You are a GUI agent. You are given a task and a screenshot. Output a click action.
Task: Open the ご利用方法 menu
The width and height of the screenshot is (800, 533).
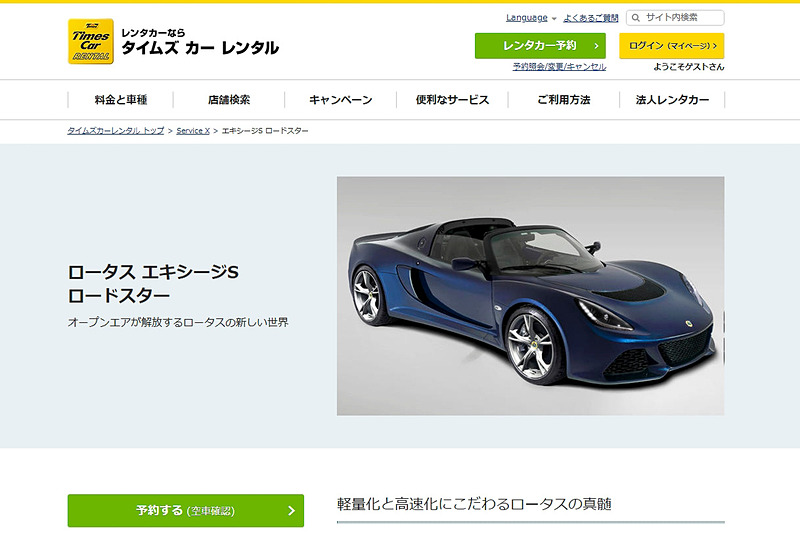[564, 100]
